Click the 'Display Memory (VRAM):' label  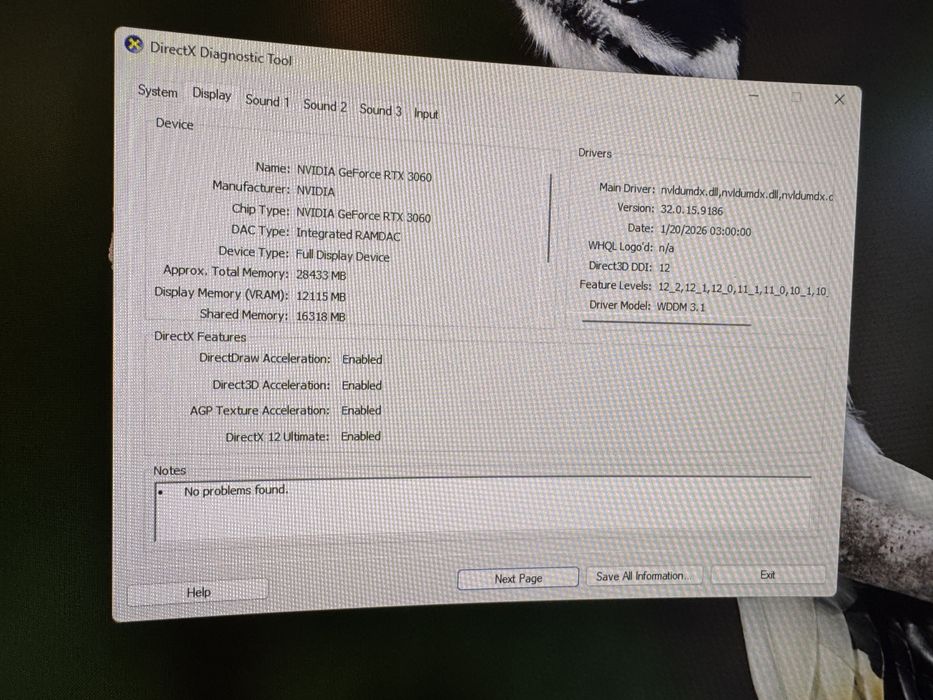tap(221, 293)
